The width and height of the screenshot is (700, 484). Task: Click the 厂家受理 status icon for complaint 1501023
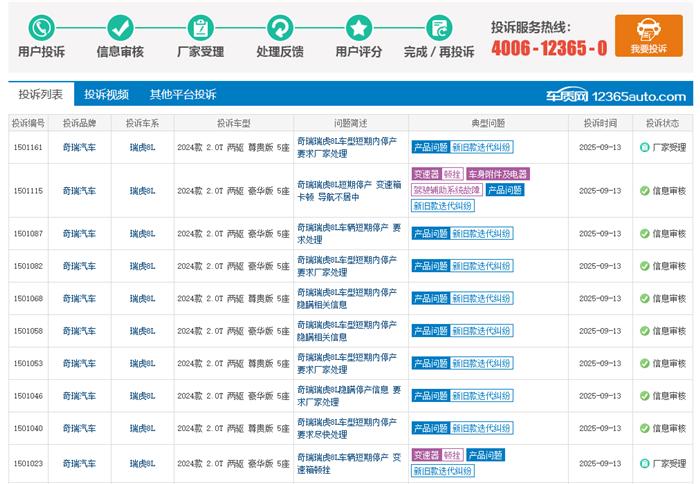tap(645, 464)
